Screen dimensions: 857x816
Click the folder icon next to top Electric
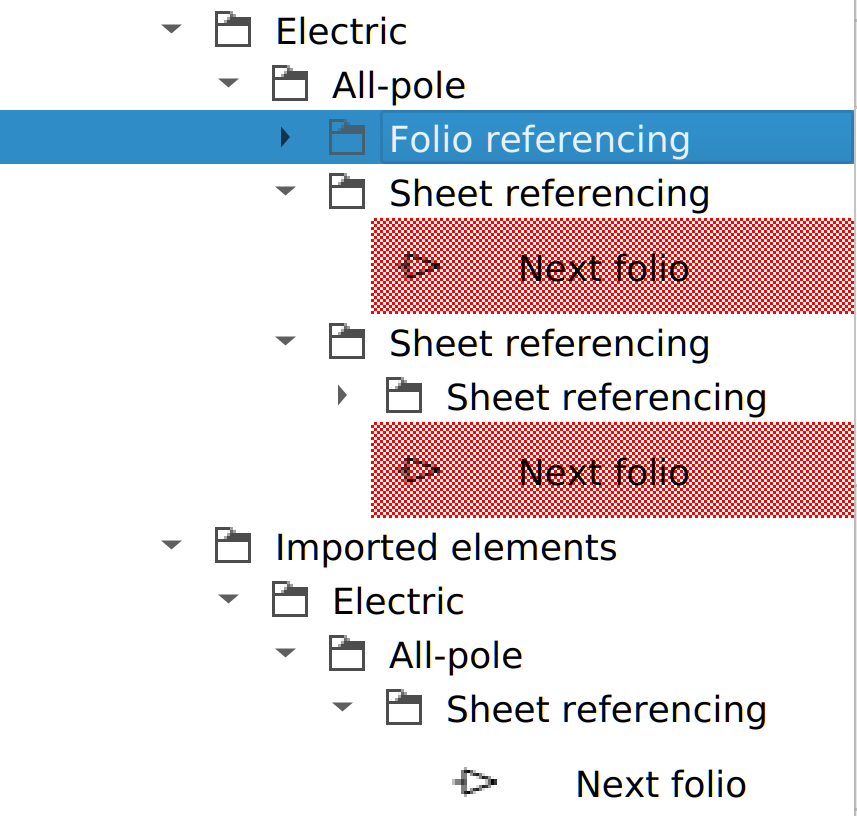(x=232, y=31)
